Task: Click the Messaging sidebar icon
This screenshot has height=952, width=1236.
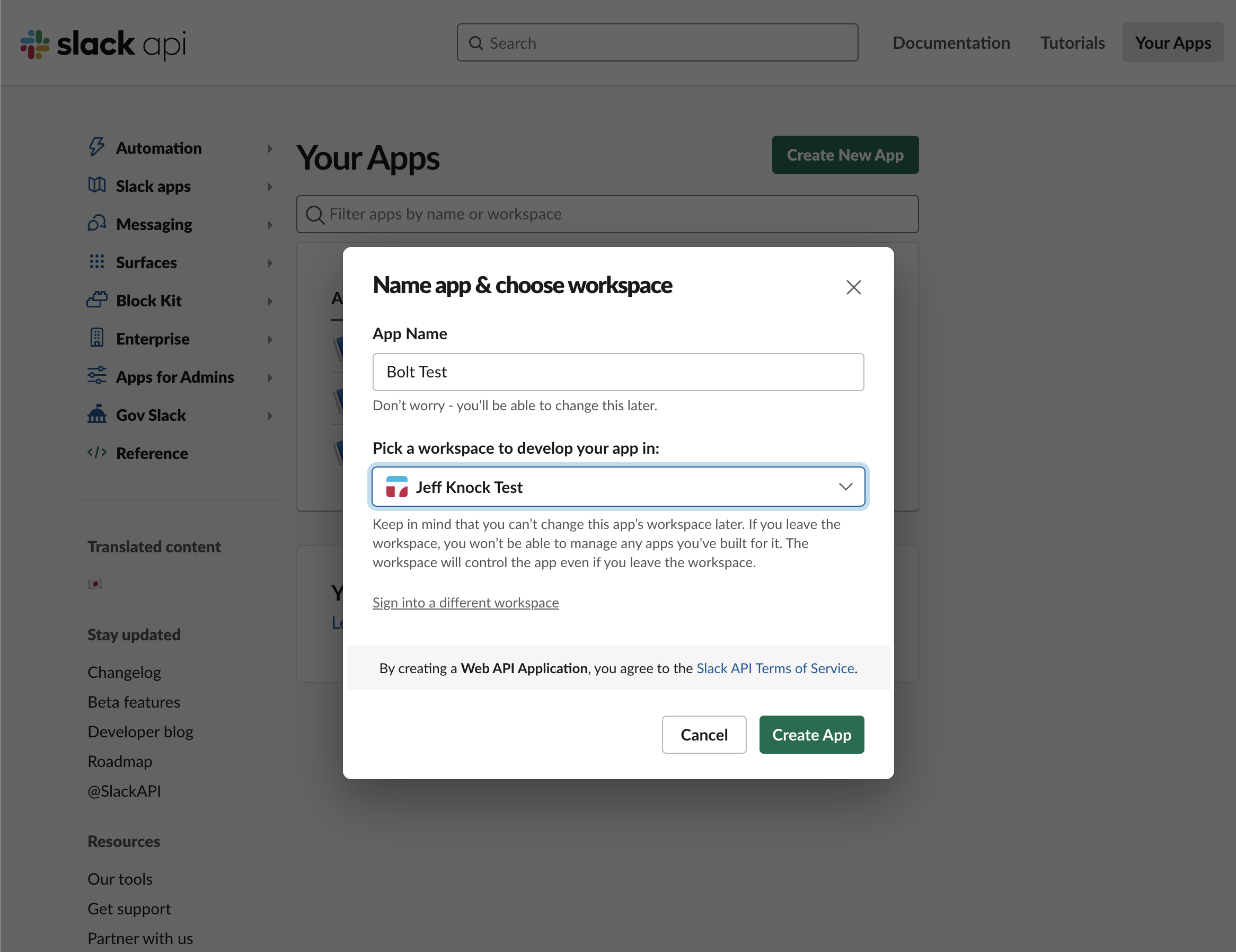Action: point(97,224)
